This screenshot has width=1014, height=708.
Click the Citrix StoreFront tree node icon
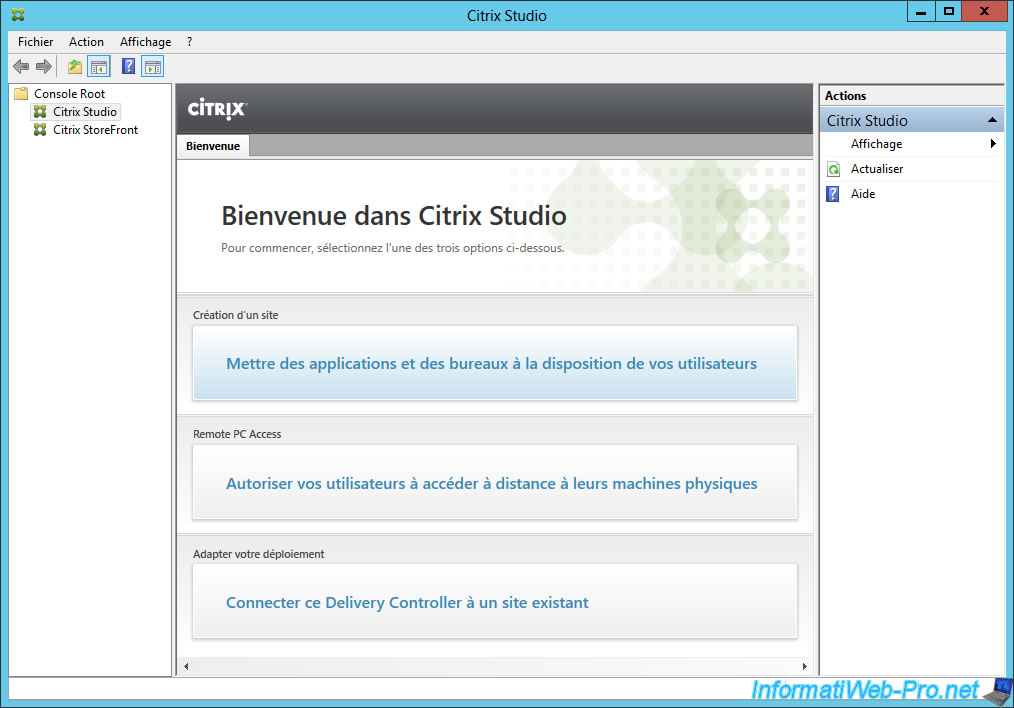tap(40, 130)
